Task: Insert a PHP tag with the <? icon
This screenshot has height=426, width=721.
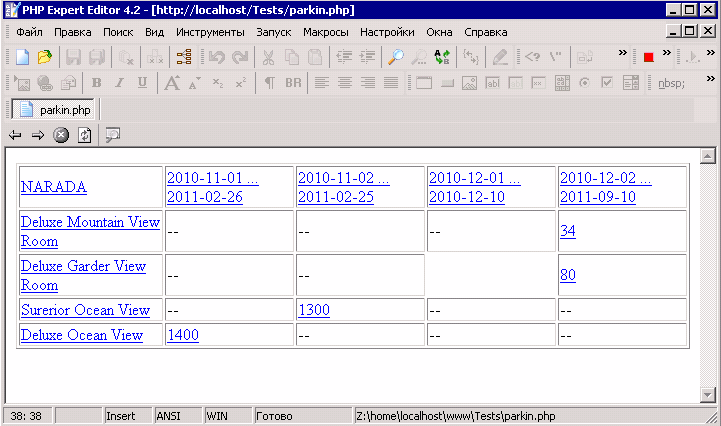Action: [x=532, y=57]
